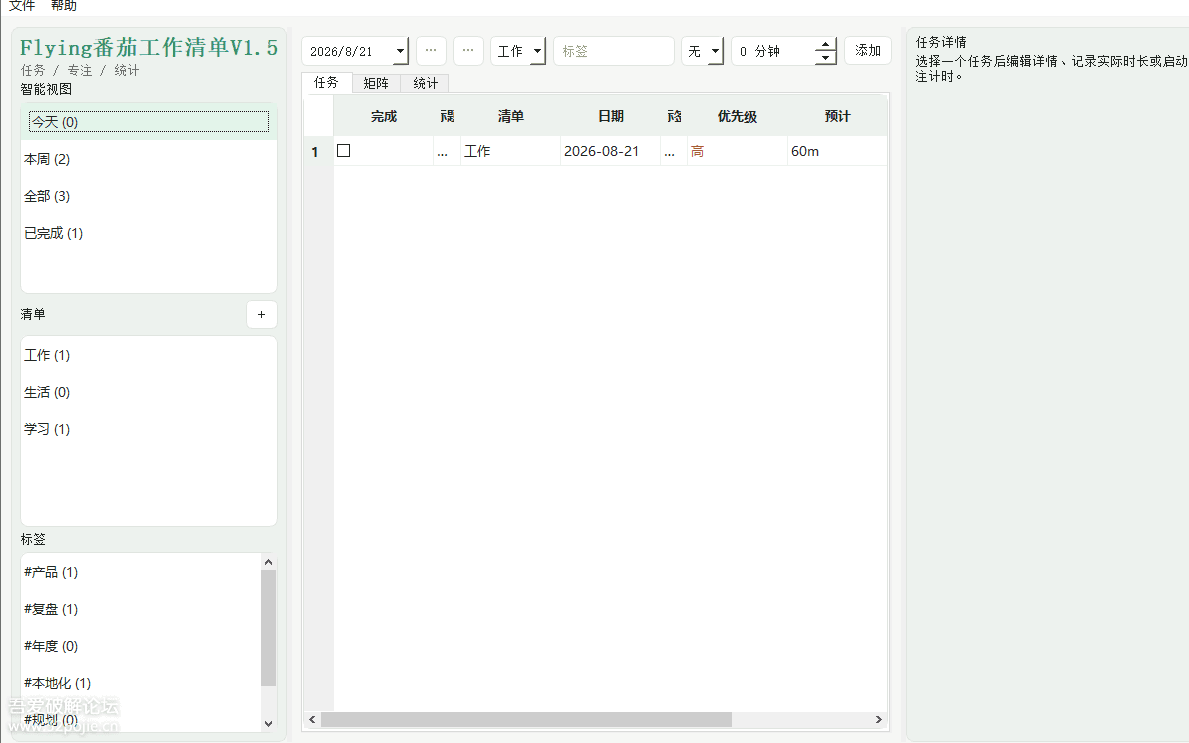Tick the completion checkbox in row 1
The width and height of the screenshot is (1189, 743).
click(344, 151)
